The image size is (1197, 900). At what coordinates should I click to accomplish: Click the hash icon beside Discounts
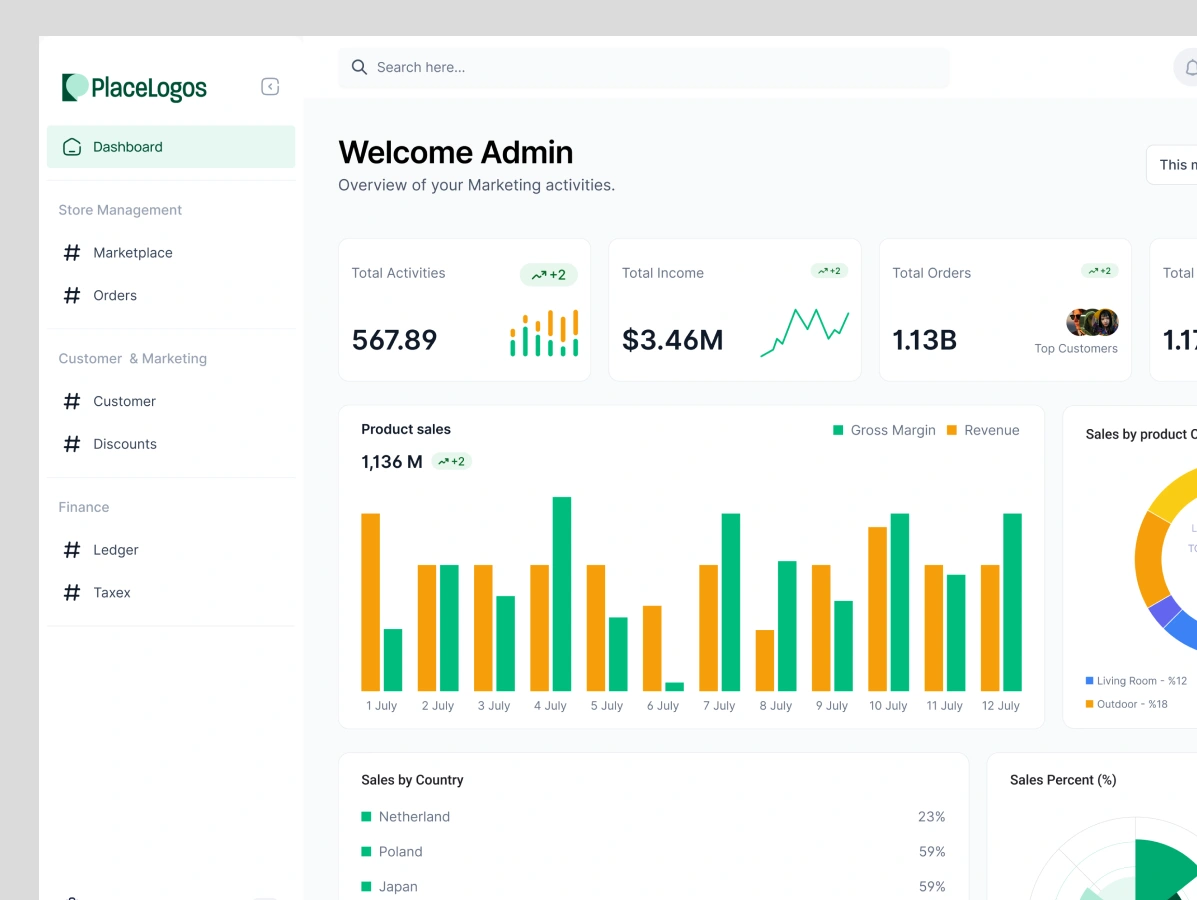pyautogui.click(x=72, y=444)
